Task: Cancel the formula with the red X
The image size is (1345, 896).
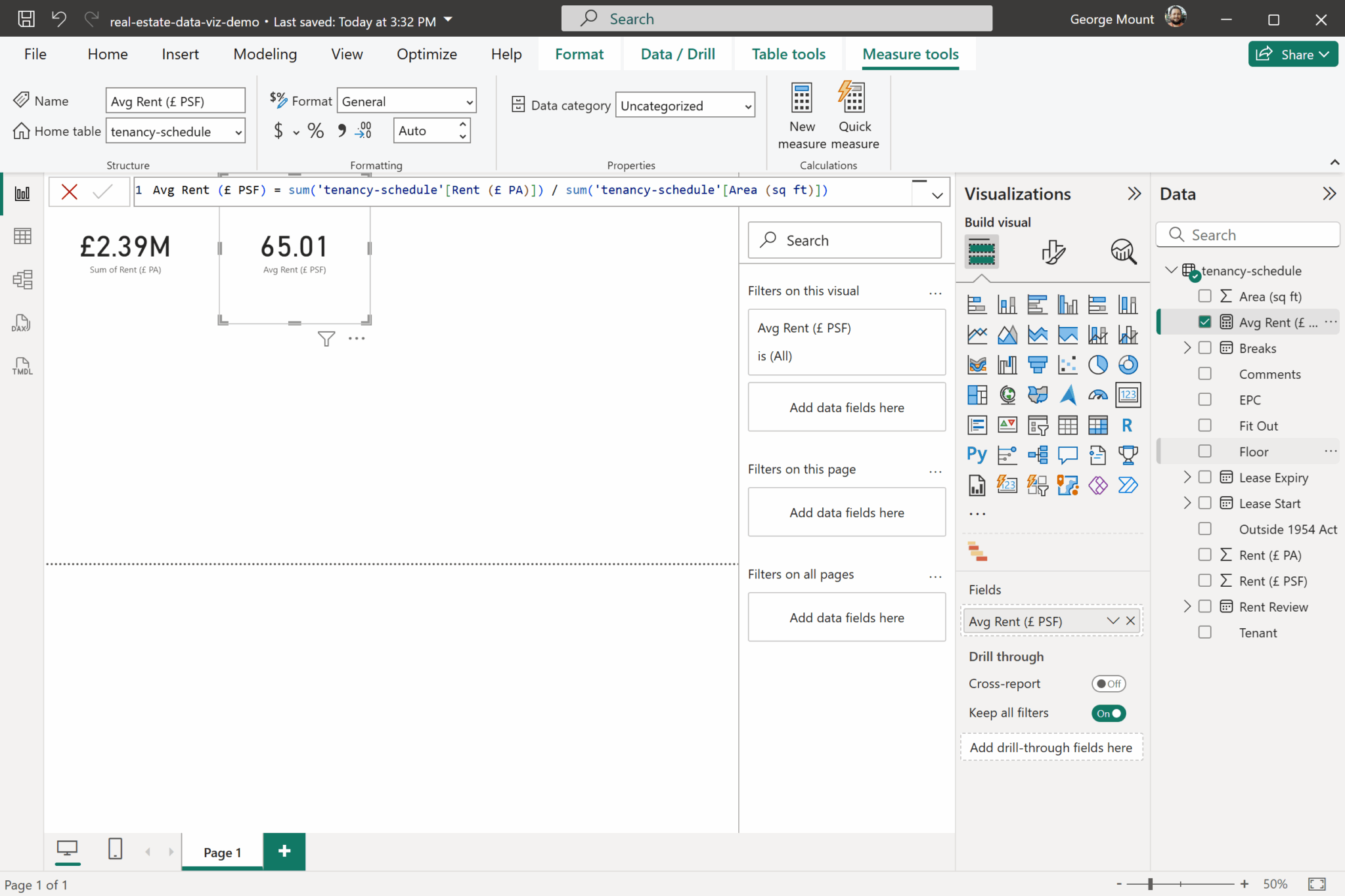Action: pos(69,192)
